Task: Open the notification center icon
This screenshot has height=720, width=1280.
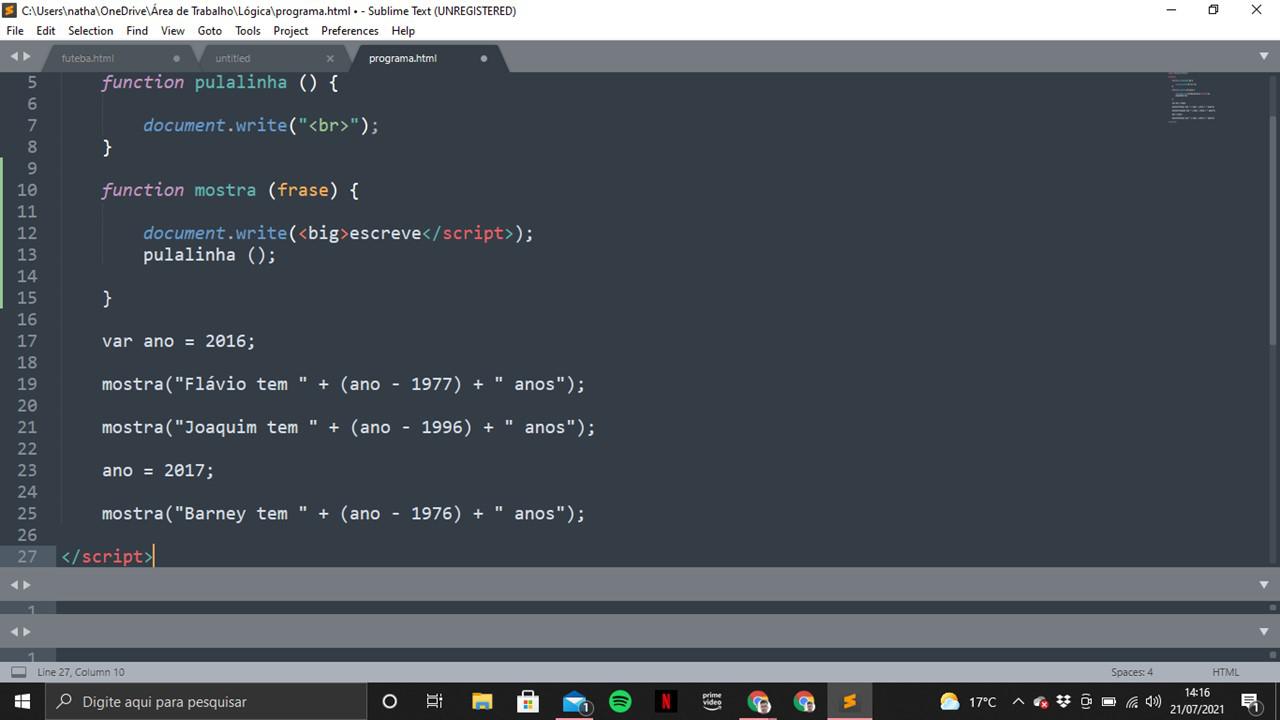Action: tap(1250, 702)
